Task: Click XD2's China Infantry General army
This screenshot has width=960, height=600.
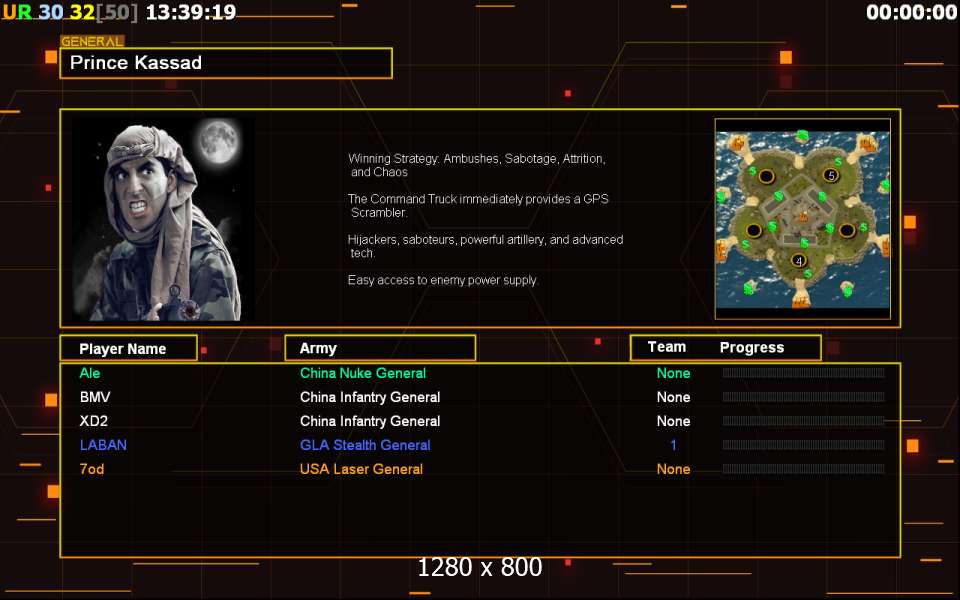Action: [370, 421]
